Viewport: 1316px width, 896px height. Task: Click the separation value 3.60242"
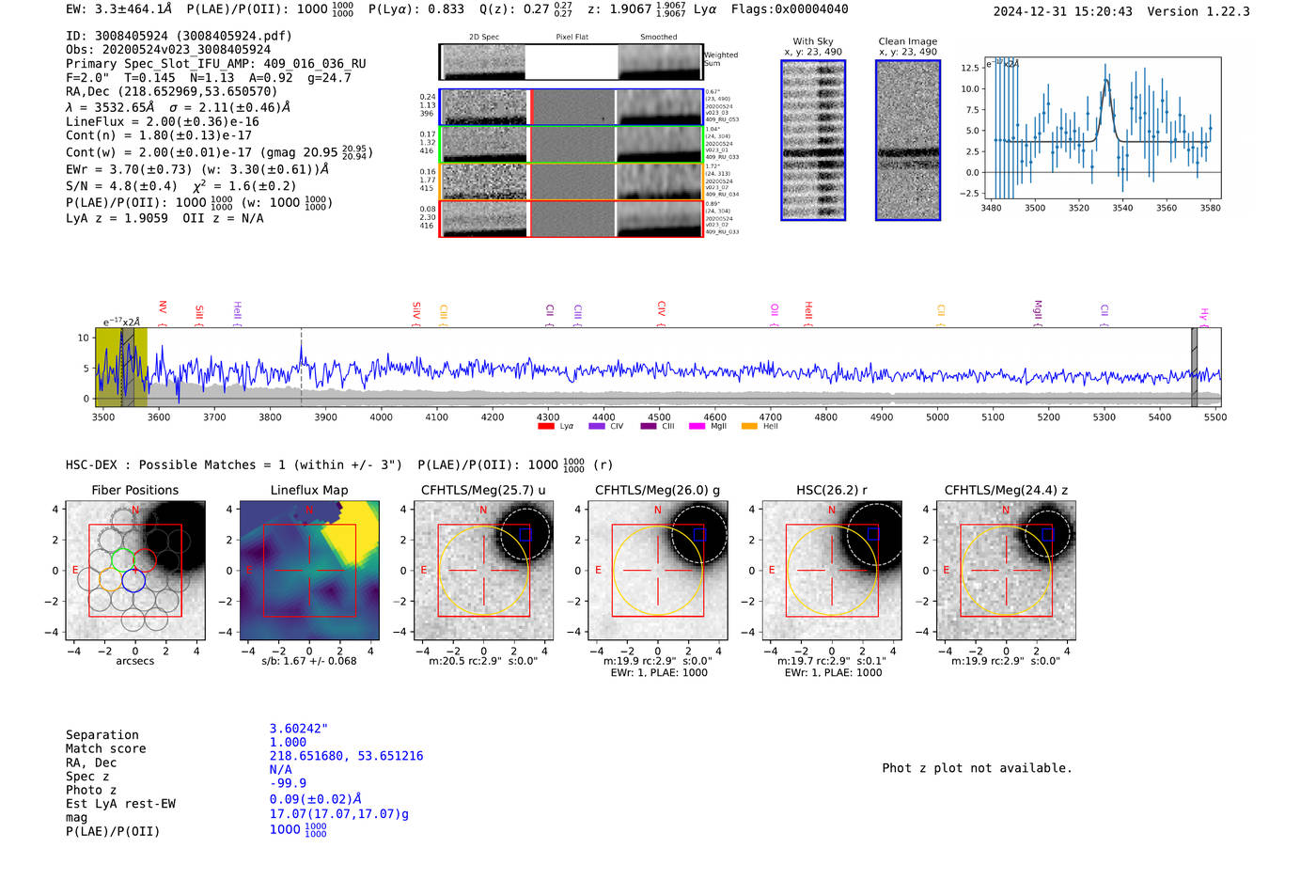click(x=299, y=729)
